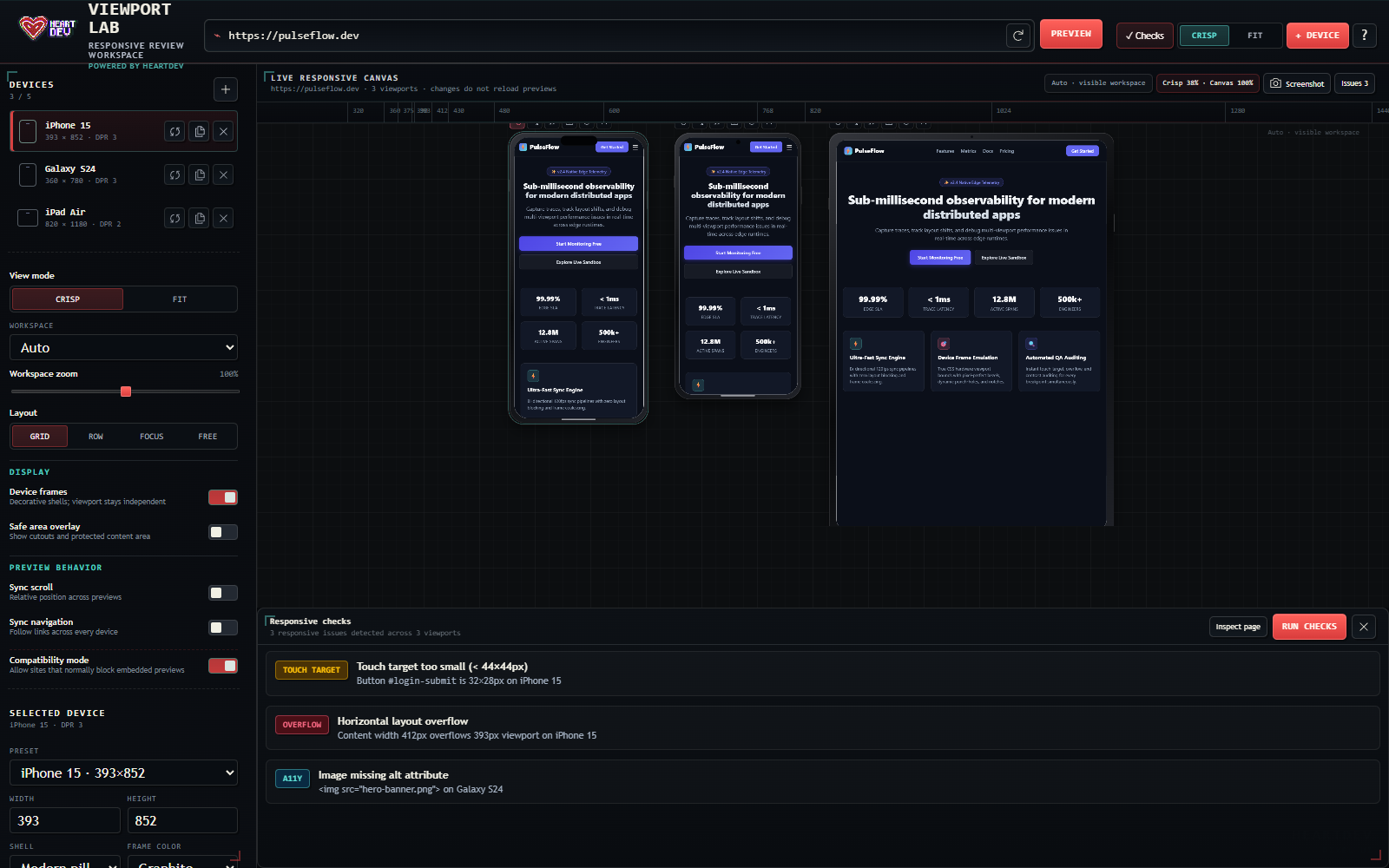Duplicate the iPad Air device
The width and height of the screenshot is (1389, 868).
[200, 218]
